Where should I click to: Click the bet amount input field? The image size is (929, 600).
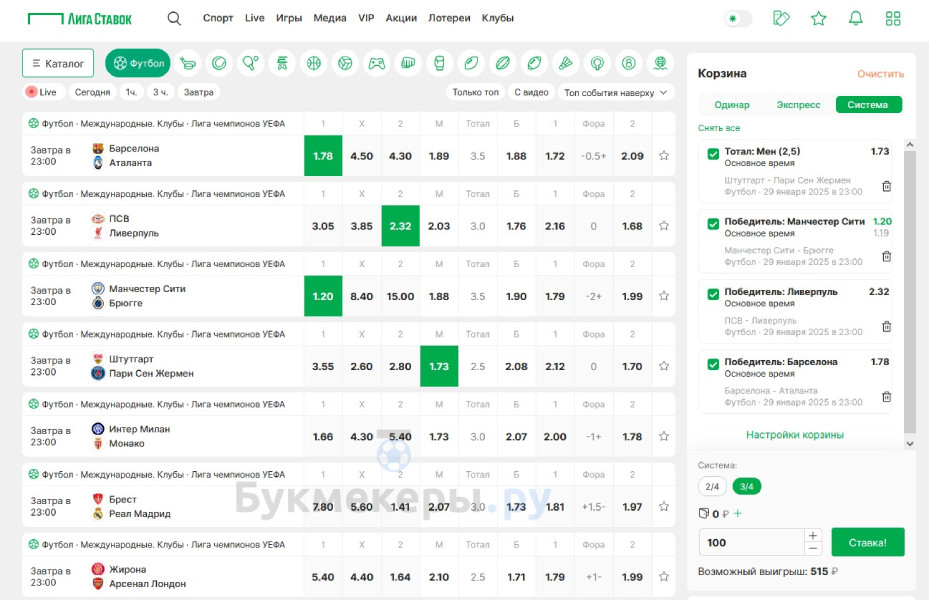(750, 542)
